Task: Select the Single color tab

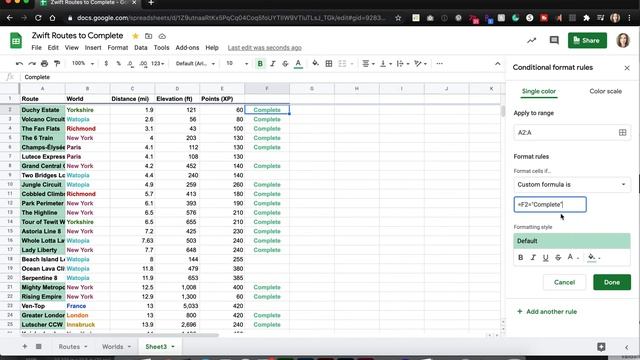Action: click(x=539, y=91)
